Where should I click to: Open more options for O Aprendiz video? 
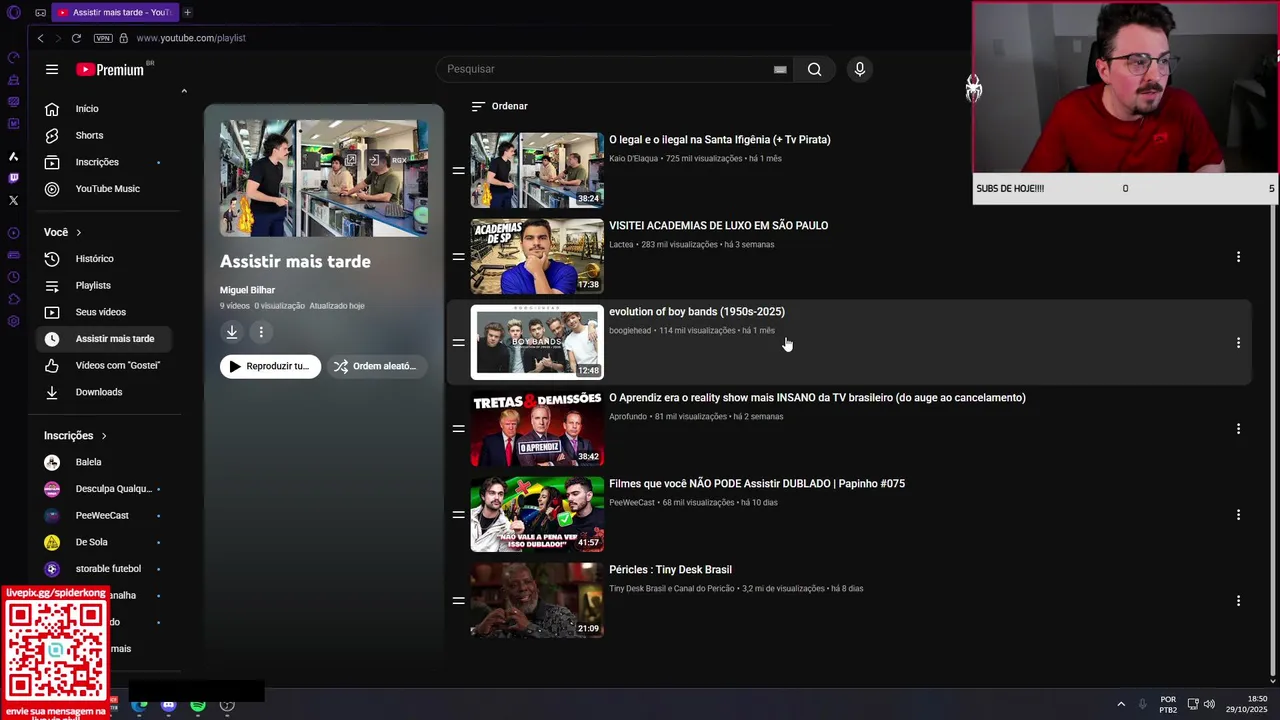(1238, 429)
